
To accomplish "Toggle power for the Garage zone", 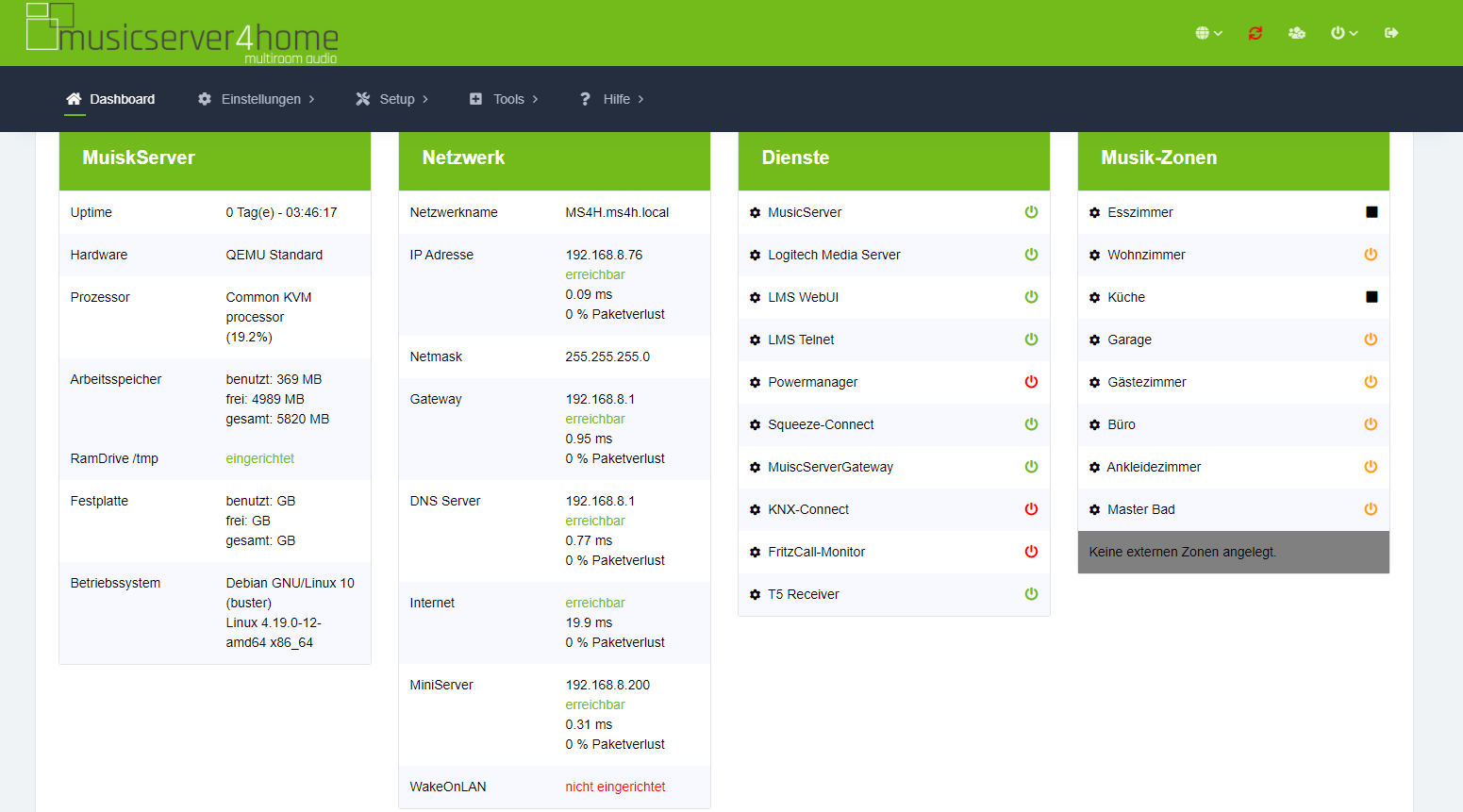I will (1371, 340).
